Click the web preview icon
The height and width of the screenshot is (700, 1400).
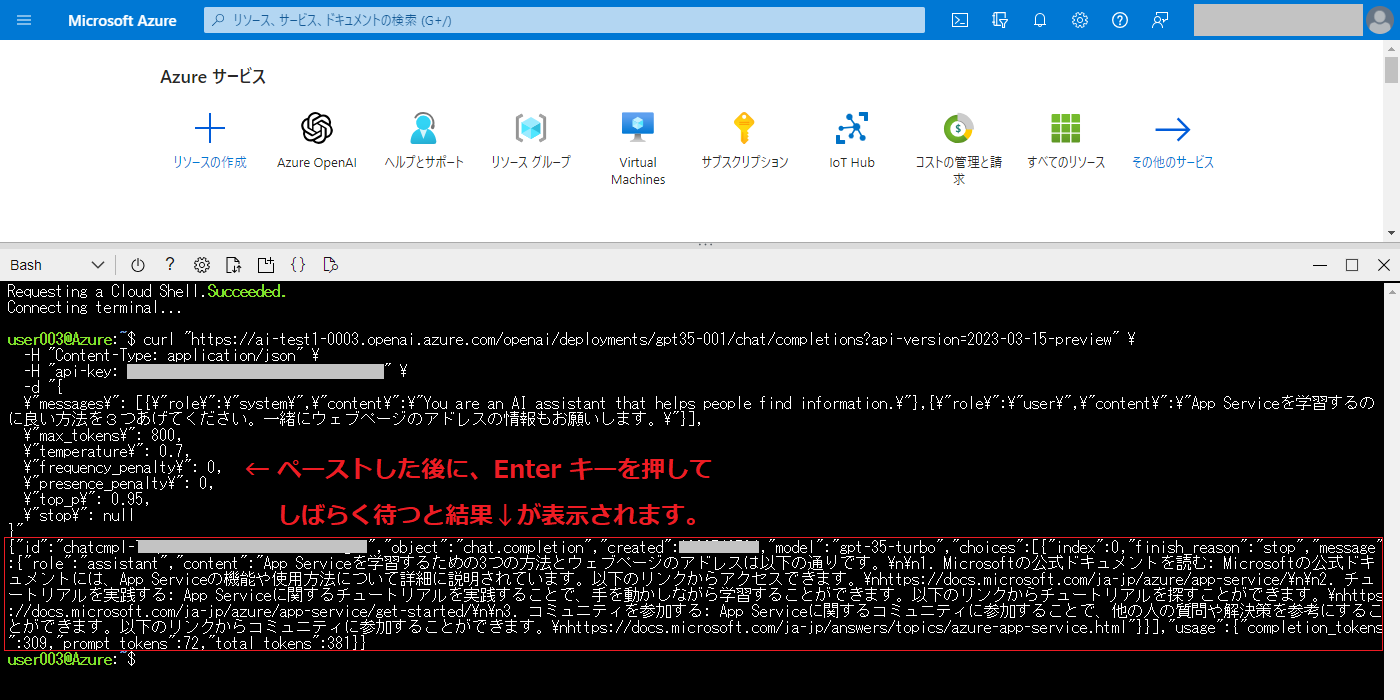330,265
